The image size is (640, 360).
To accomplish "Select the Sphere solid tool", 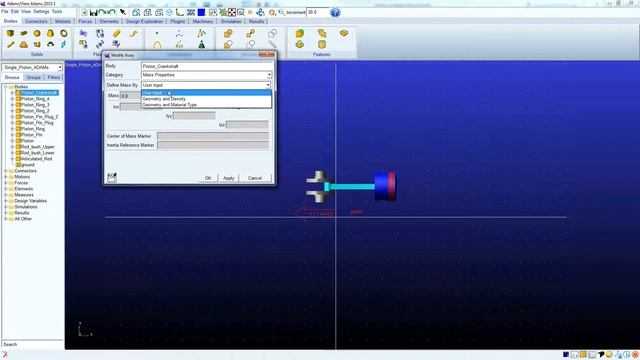I will click(x=37, y=33).
